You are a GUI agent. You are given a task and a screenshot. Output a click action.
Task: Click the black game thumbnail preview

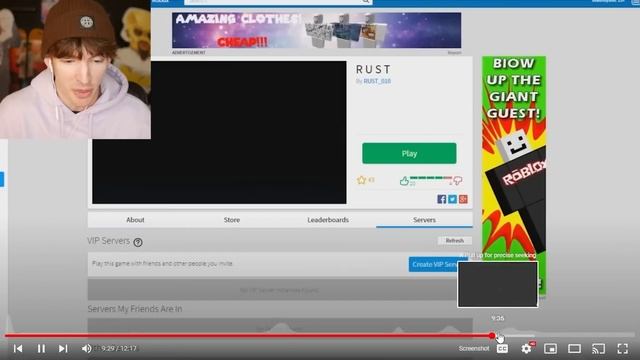pyautogui.click(x=219, y=132)
